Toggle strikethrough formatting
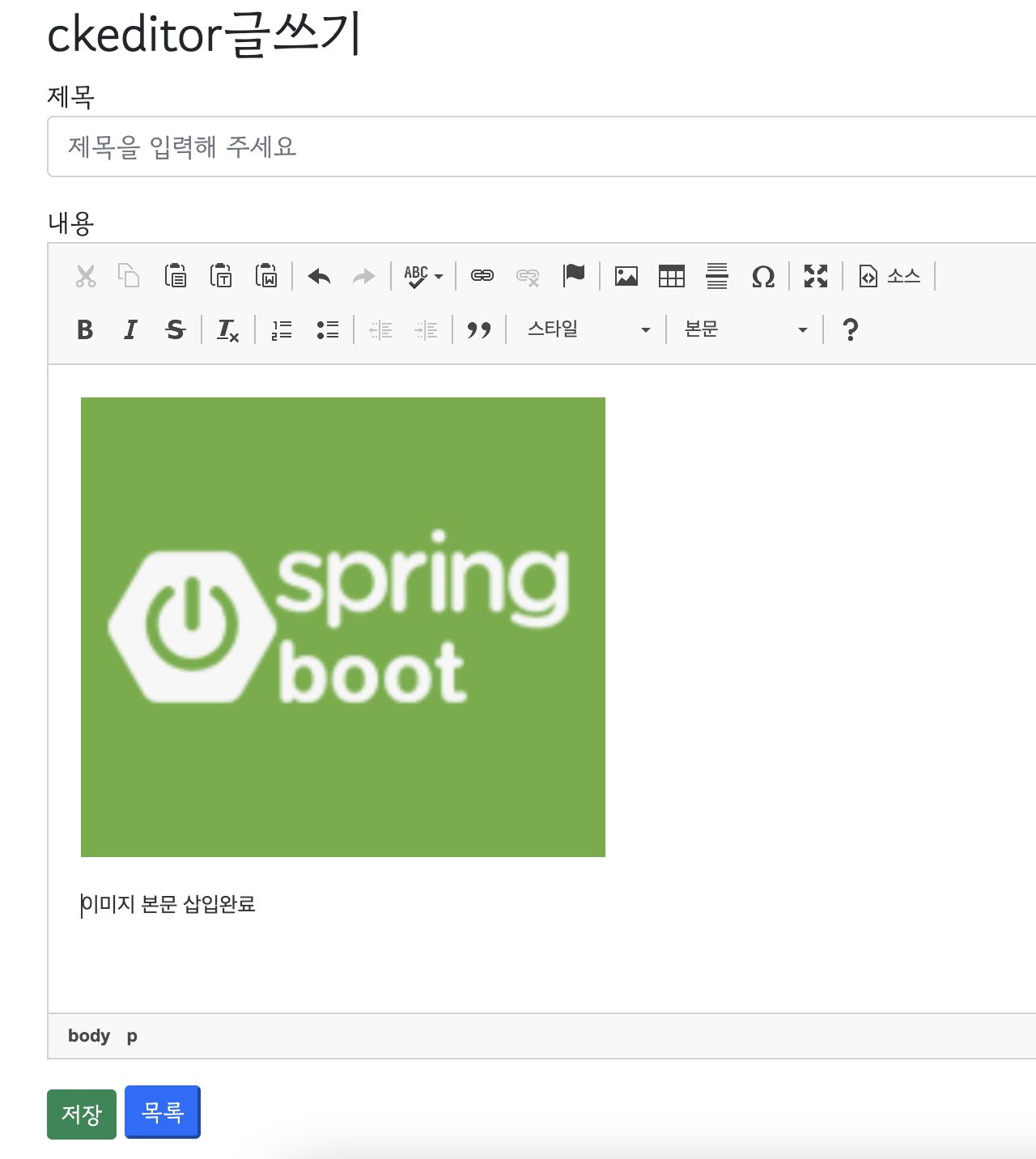This screenshot has height=1159, width=1036. click(176, 329)
